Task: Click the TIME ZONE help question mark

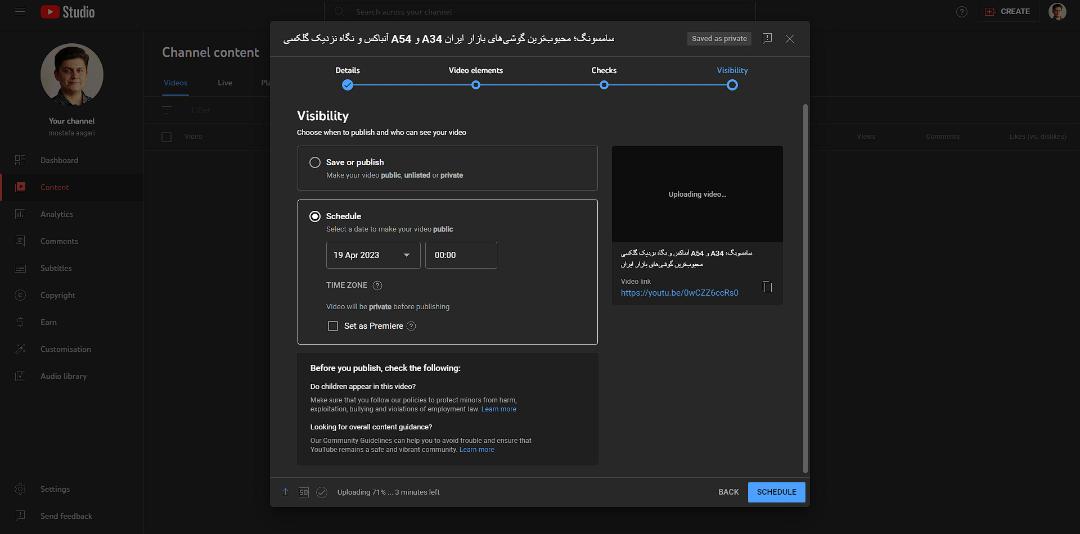Action: [377, 285]
